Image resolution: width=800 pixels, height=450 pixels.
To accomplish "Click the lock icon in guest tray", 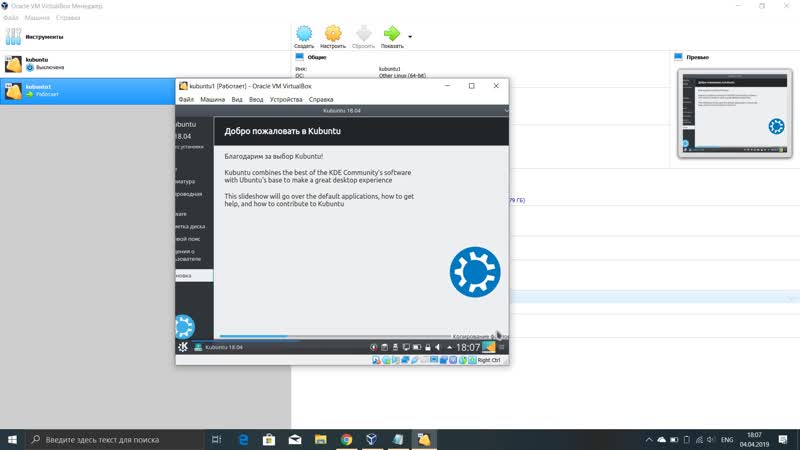I will click(428, 347).
